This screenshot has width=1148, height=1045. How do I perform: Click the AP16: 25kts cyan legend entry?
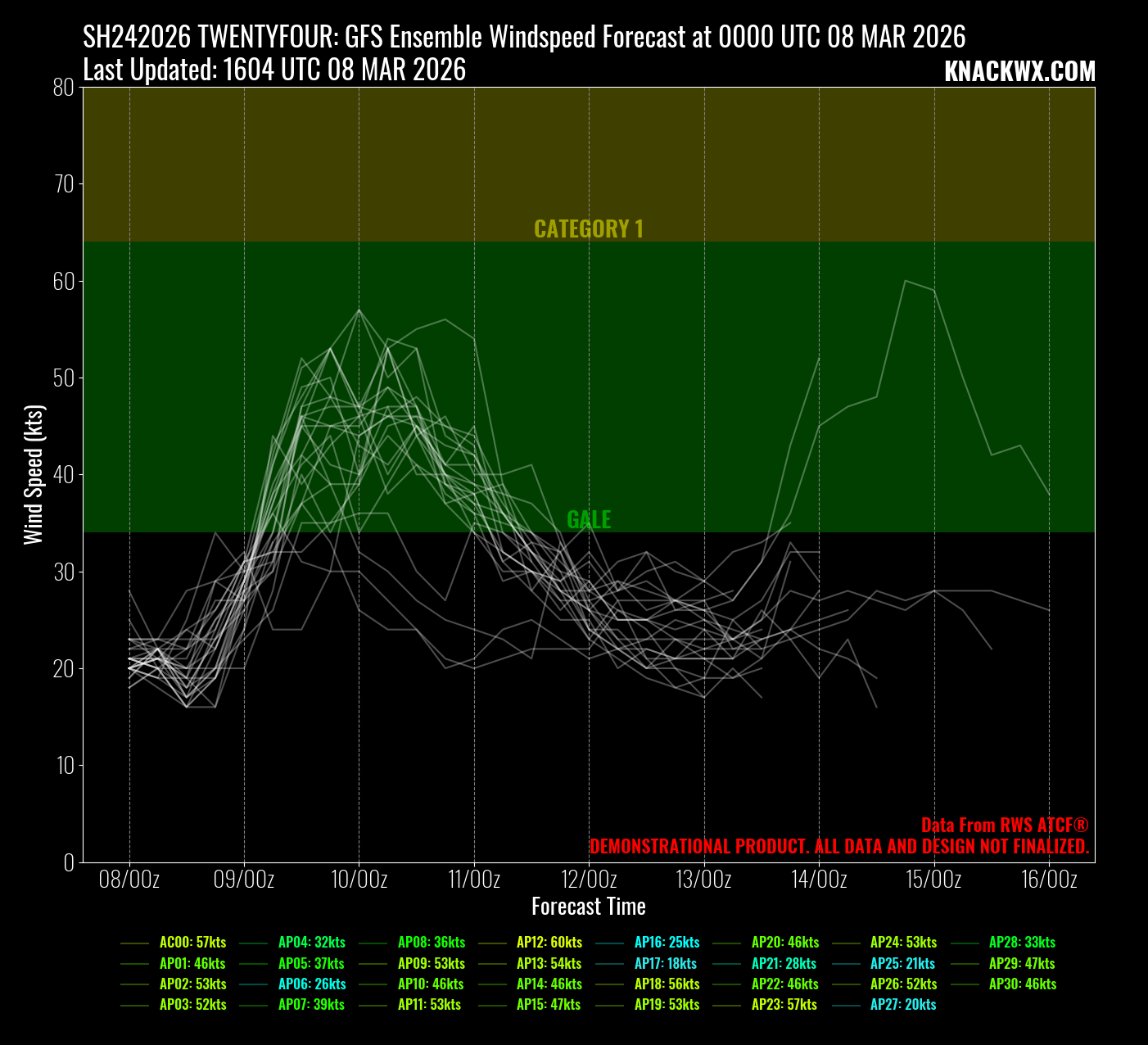667,943
